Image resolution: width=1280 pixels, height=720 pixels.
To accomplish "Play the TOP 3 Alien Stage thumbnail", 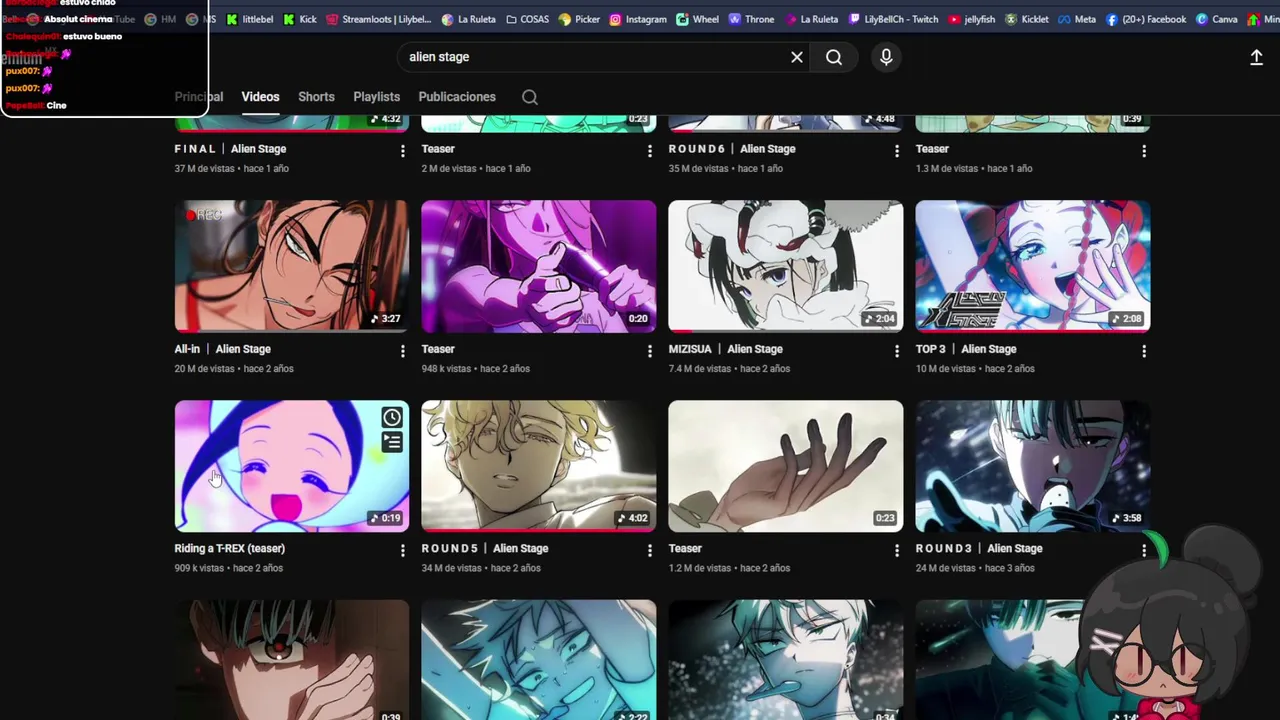I will click(x=1033, y=266).
